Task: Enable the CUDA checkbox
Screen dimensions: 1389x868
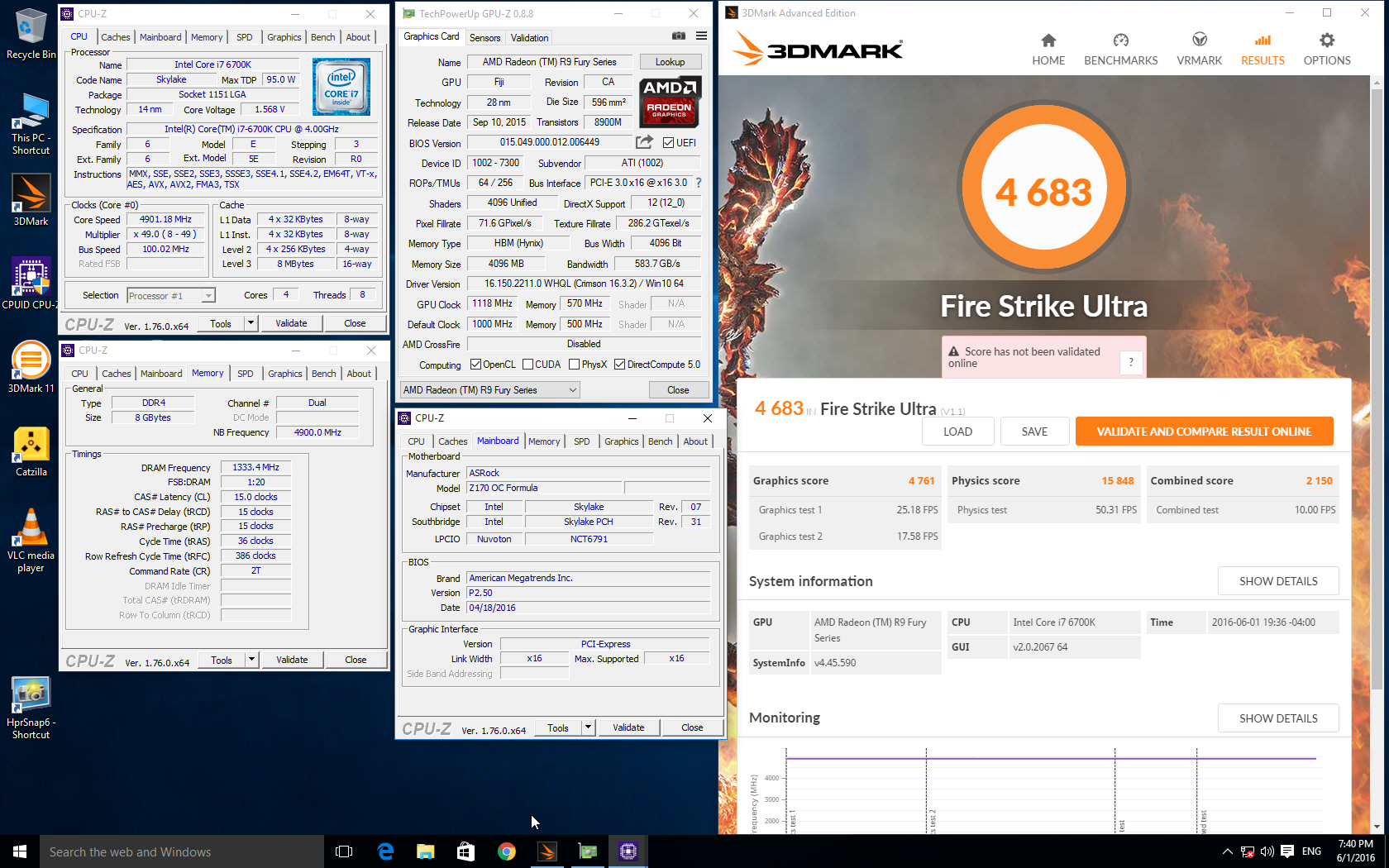Action: [x=527, y=365]
